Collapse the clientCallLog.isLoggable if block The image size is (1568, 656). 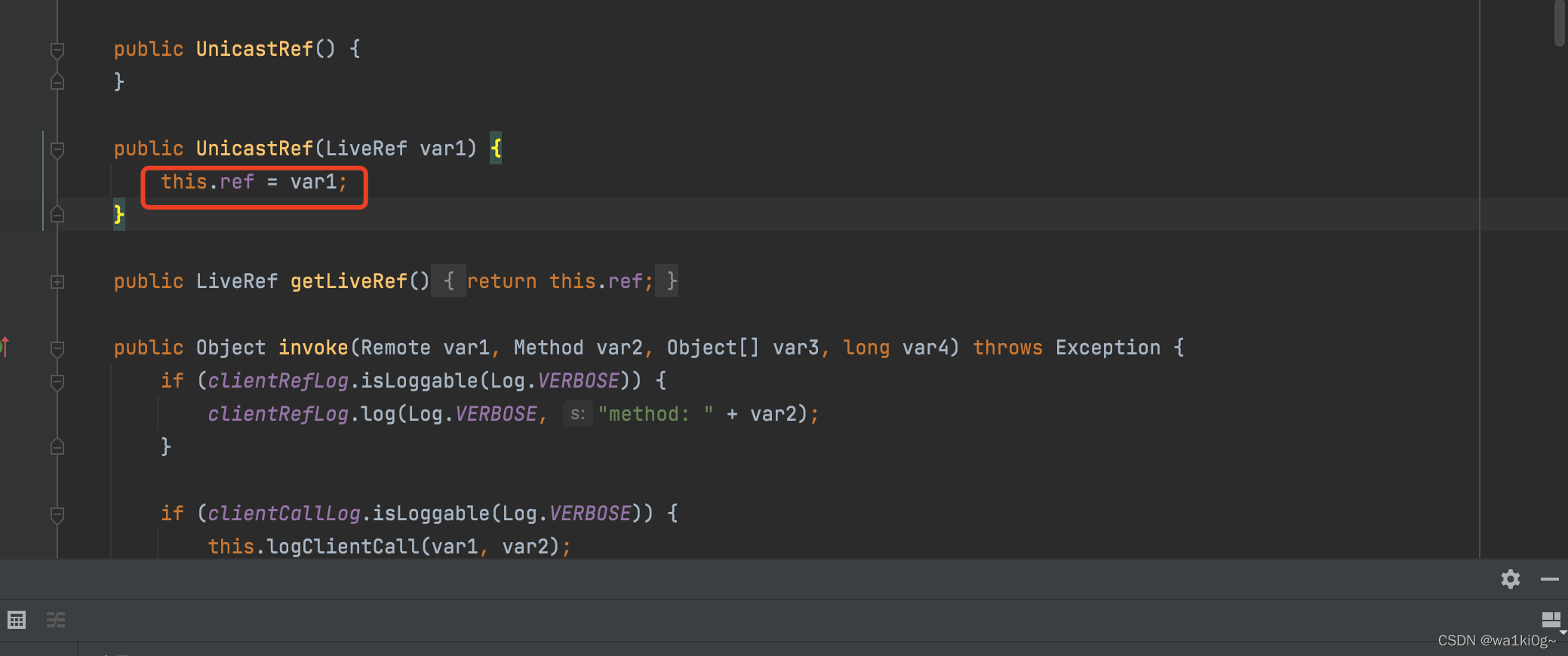[57, 515]
